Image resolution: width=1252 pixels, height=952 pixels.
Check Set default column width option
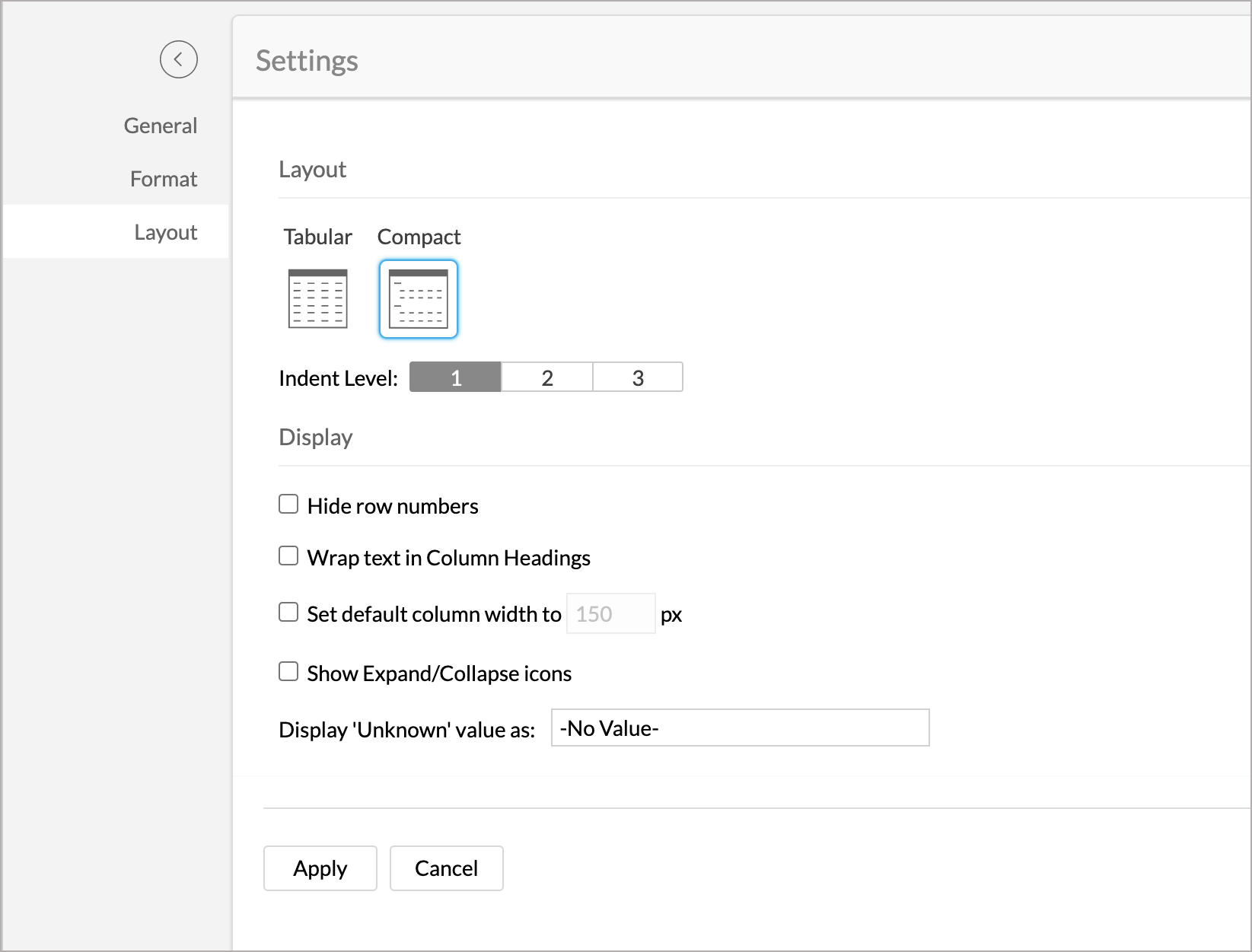tap(288, 613)
